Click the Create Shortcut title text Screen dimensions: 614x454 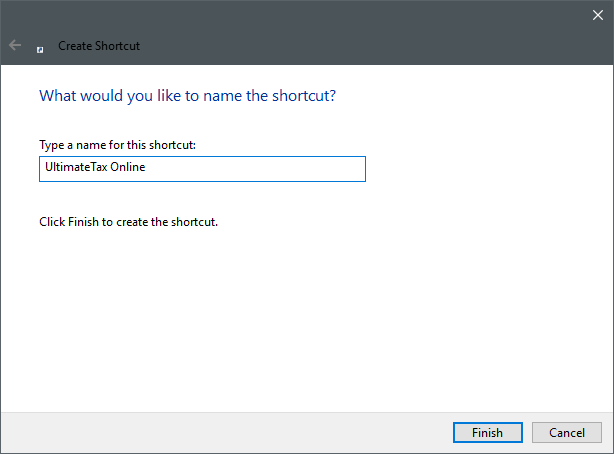(99, 46)
